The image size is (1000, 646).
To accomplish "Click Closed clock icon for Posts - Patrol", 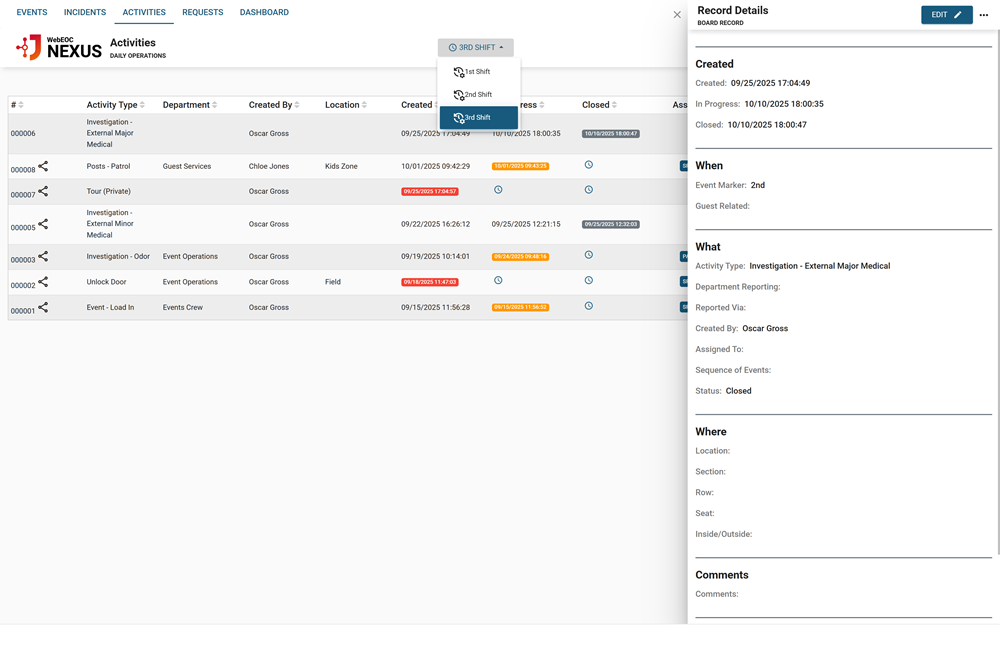I will tap(588, 165).
